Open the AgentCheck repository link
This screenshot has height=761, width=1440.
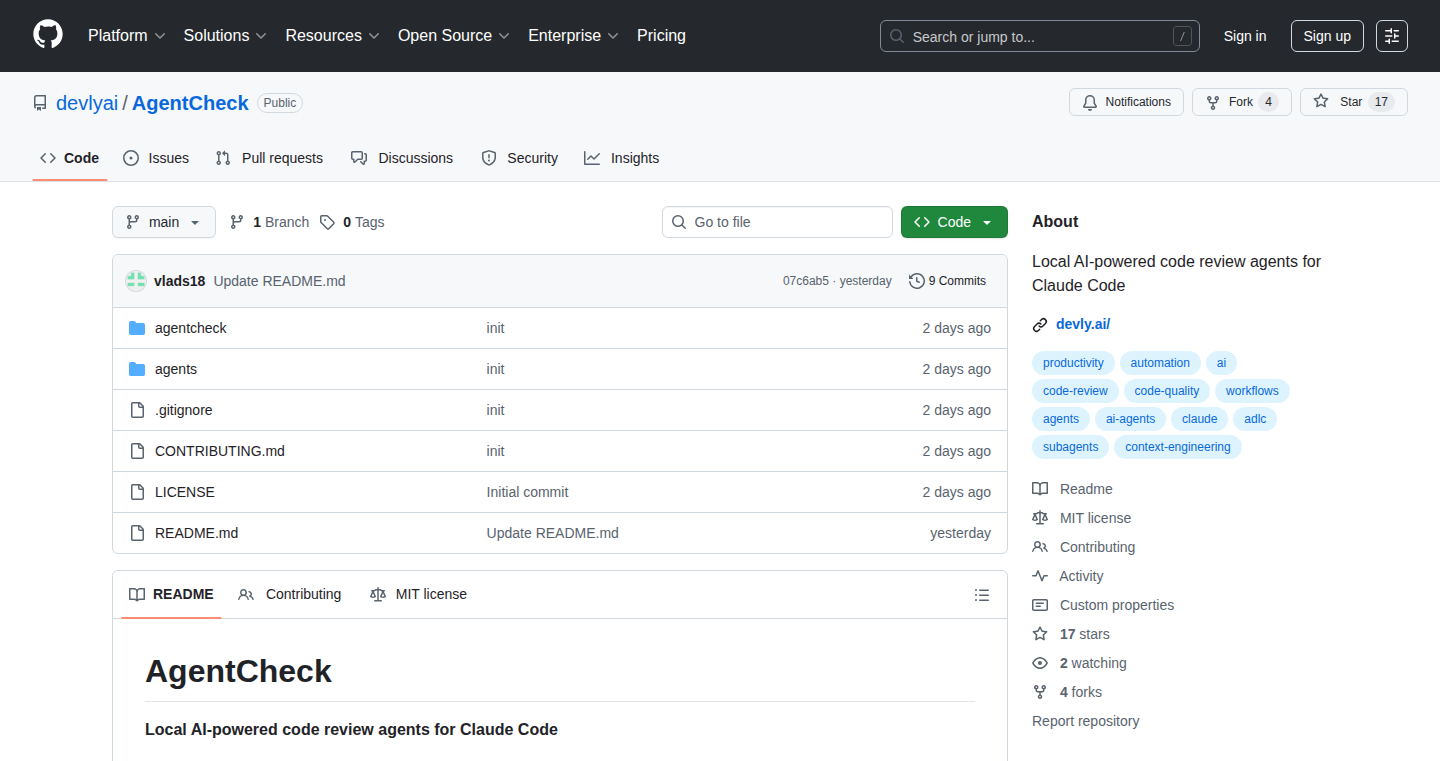pyautogui.click(x=190, y=103)
